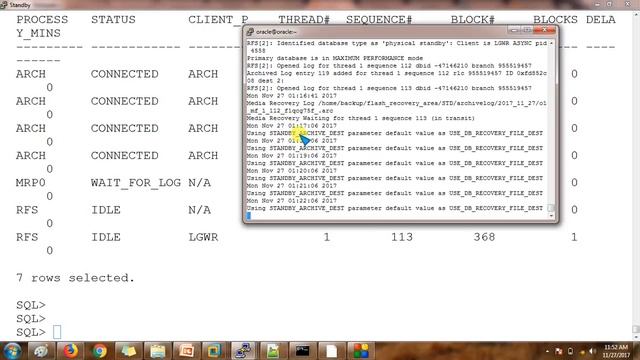Image resolution: width=640 pixels, height=360 pixels.
Task: Click the SEQUENCE# column header
Action: [379, 19]
